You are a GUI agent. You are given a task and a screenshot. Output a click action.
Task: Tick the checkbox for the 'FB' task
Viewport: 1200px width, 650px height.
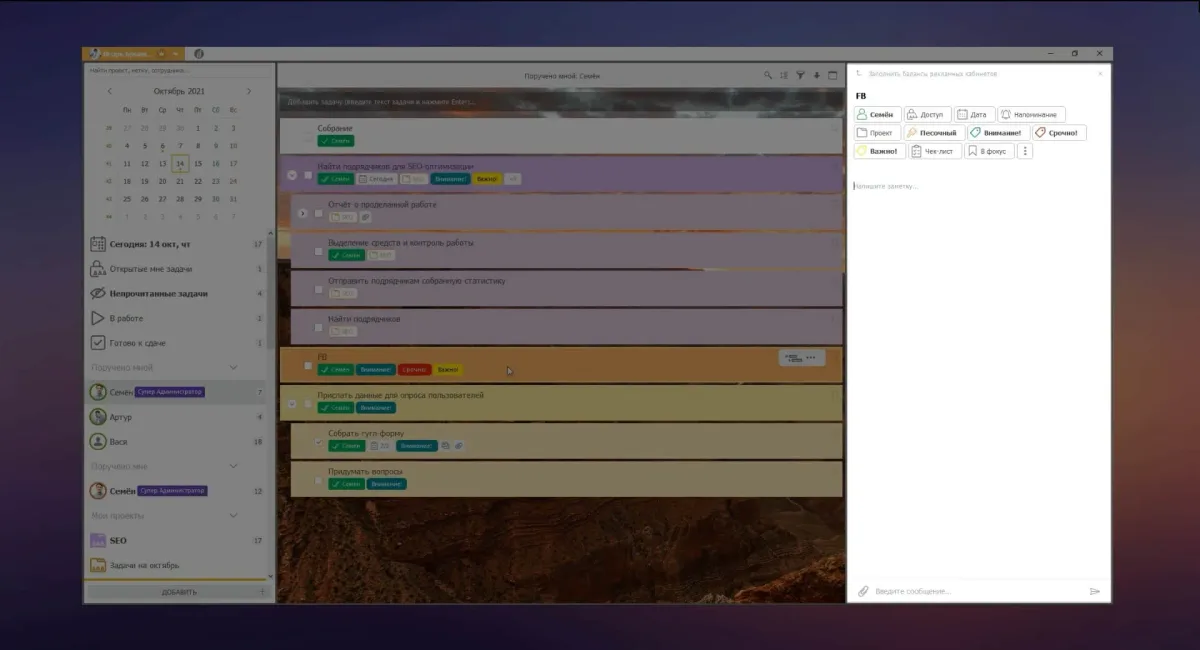[x=308, y=365]
